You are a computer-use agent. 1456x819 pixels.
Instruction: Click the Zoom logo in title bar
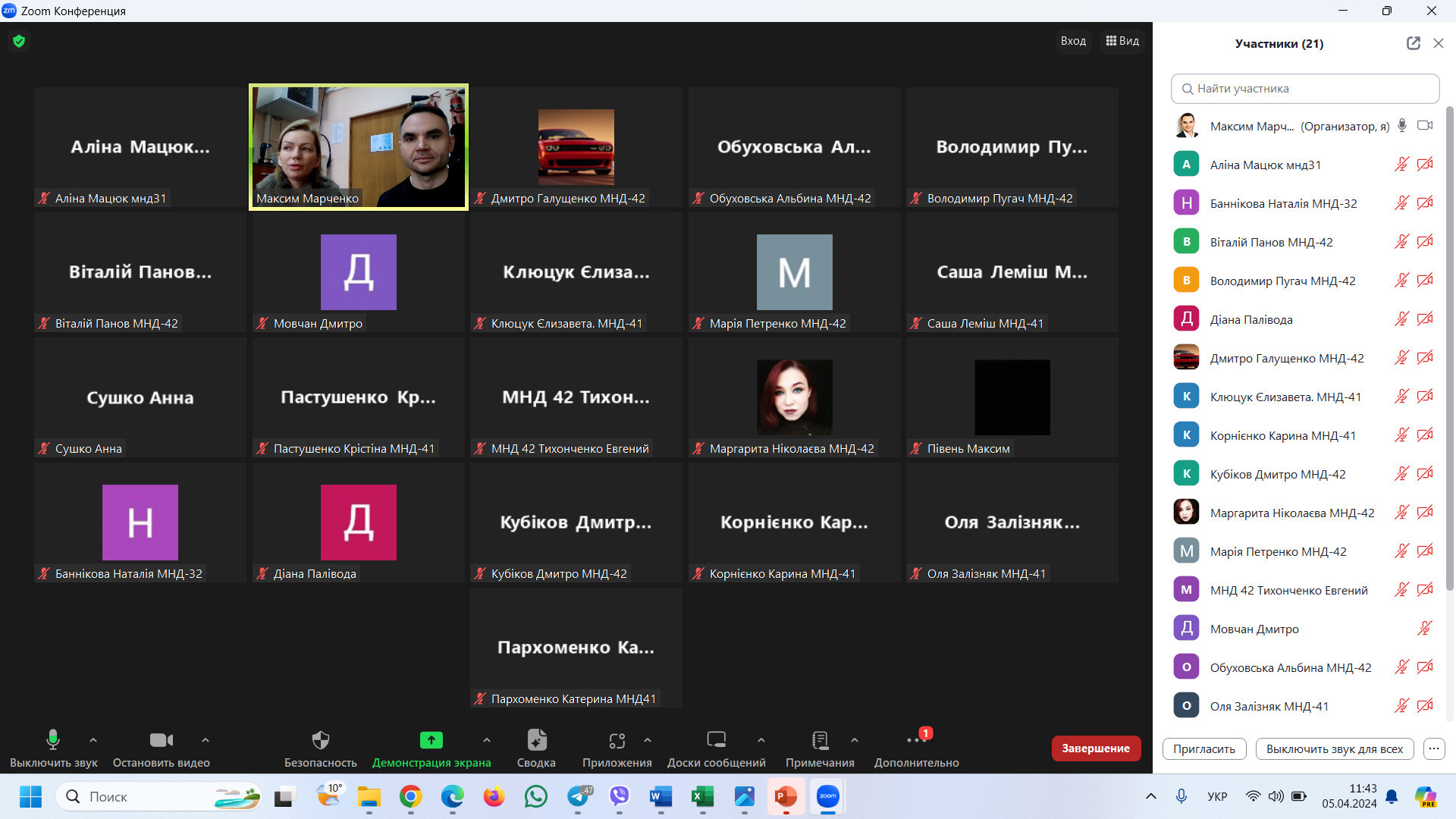coord(9,11)
